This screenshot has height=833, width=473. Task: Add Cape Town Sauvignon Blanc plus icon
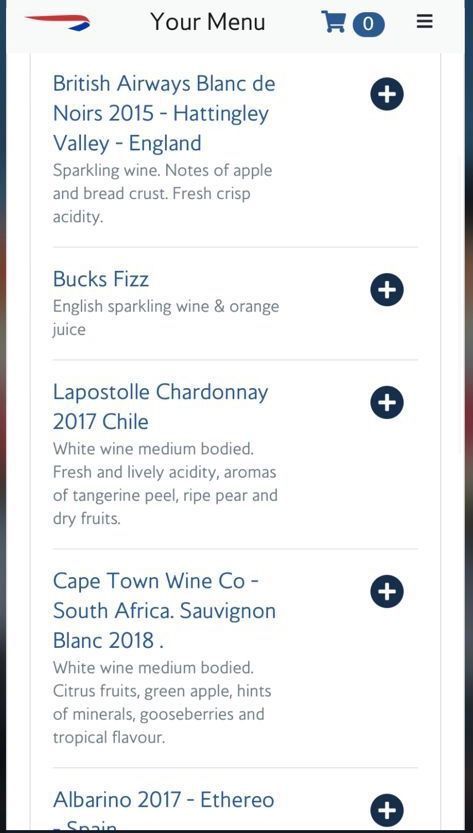[x=387, y=591]
